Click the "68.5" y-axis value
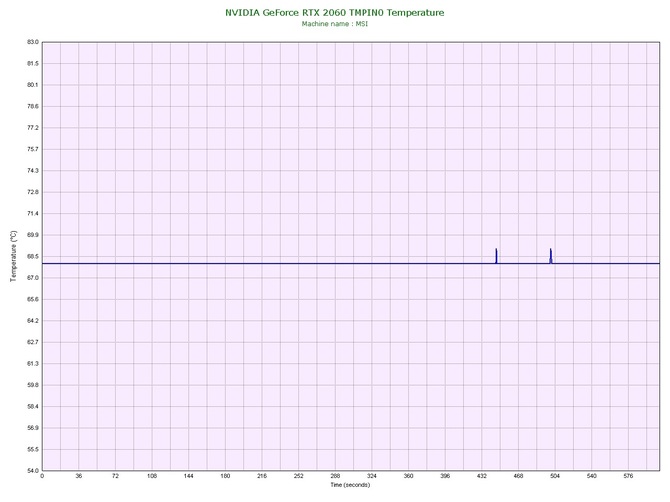 33,256
